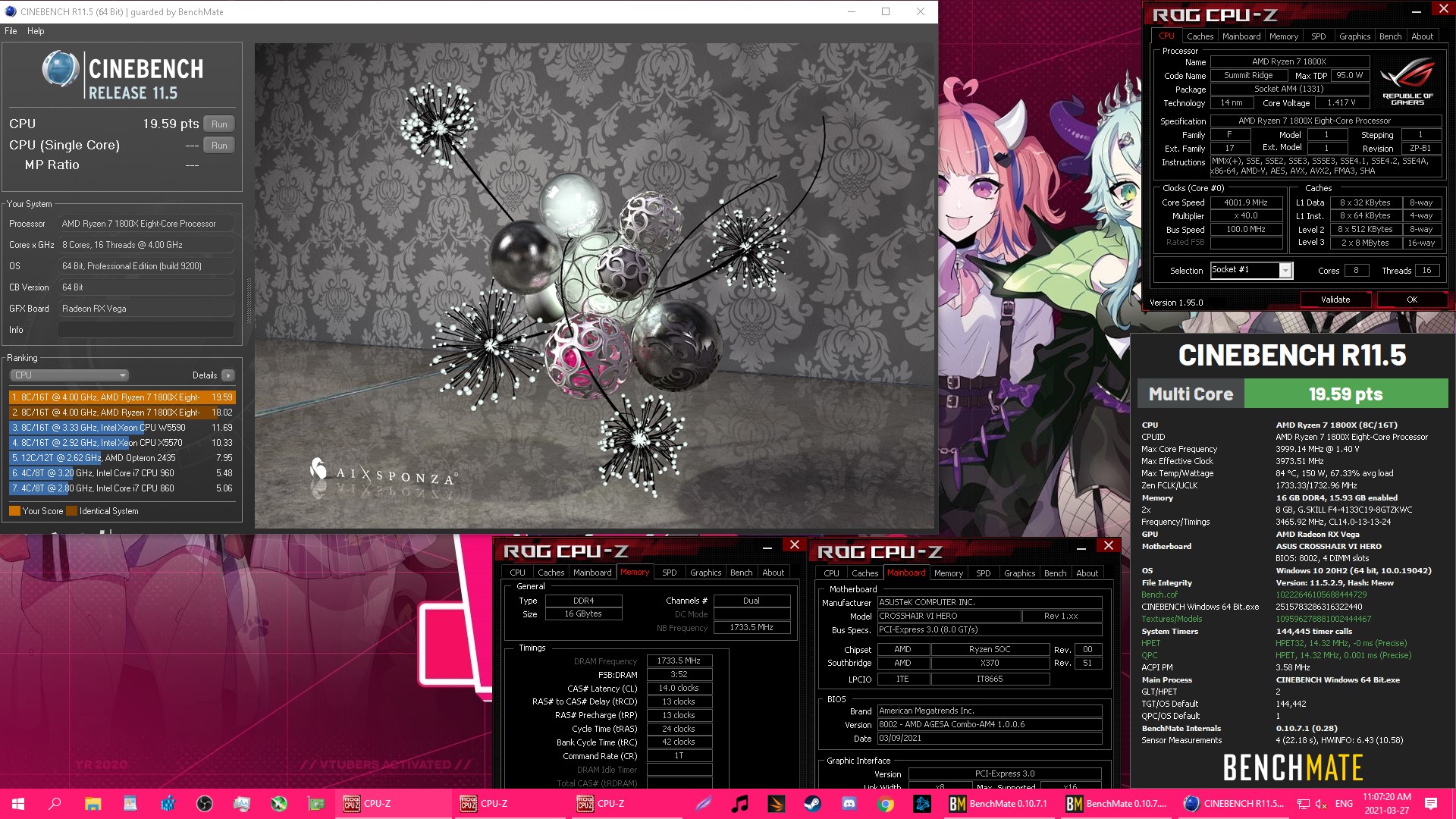Click the green 19.59 pts BenchMate score bar

pos(1346,394)
